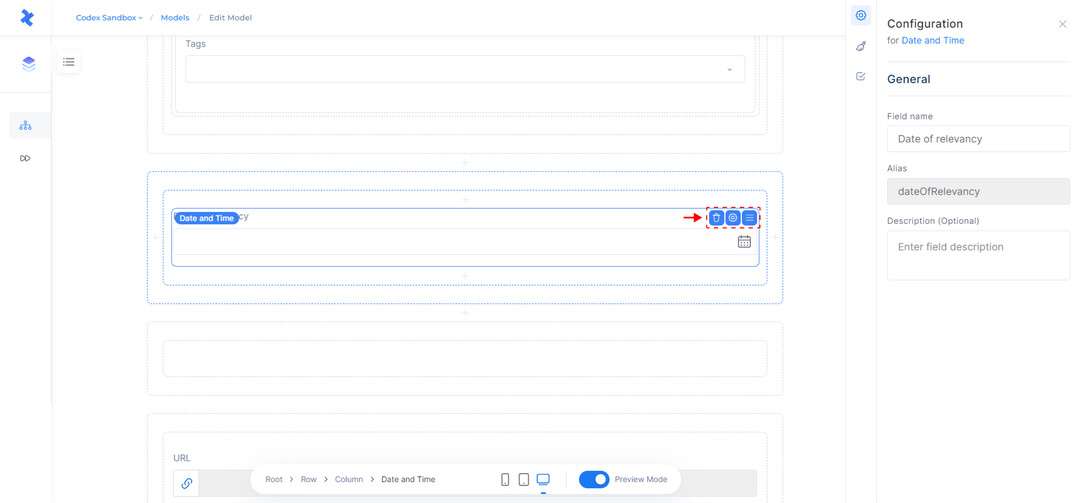The width and height of the screenshot is (1080, 503).
Task: Click the Description (Optional) label
Action: [933, 220]
